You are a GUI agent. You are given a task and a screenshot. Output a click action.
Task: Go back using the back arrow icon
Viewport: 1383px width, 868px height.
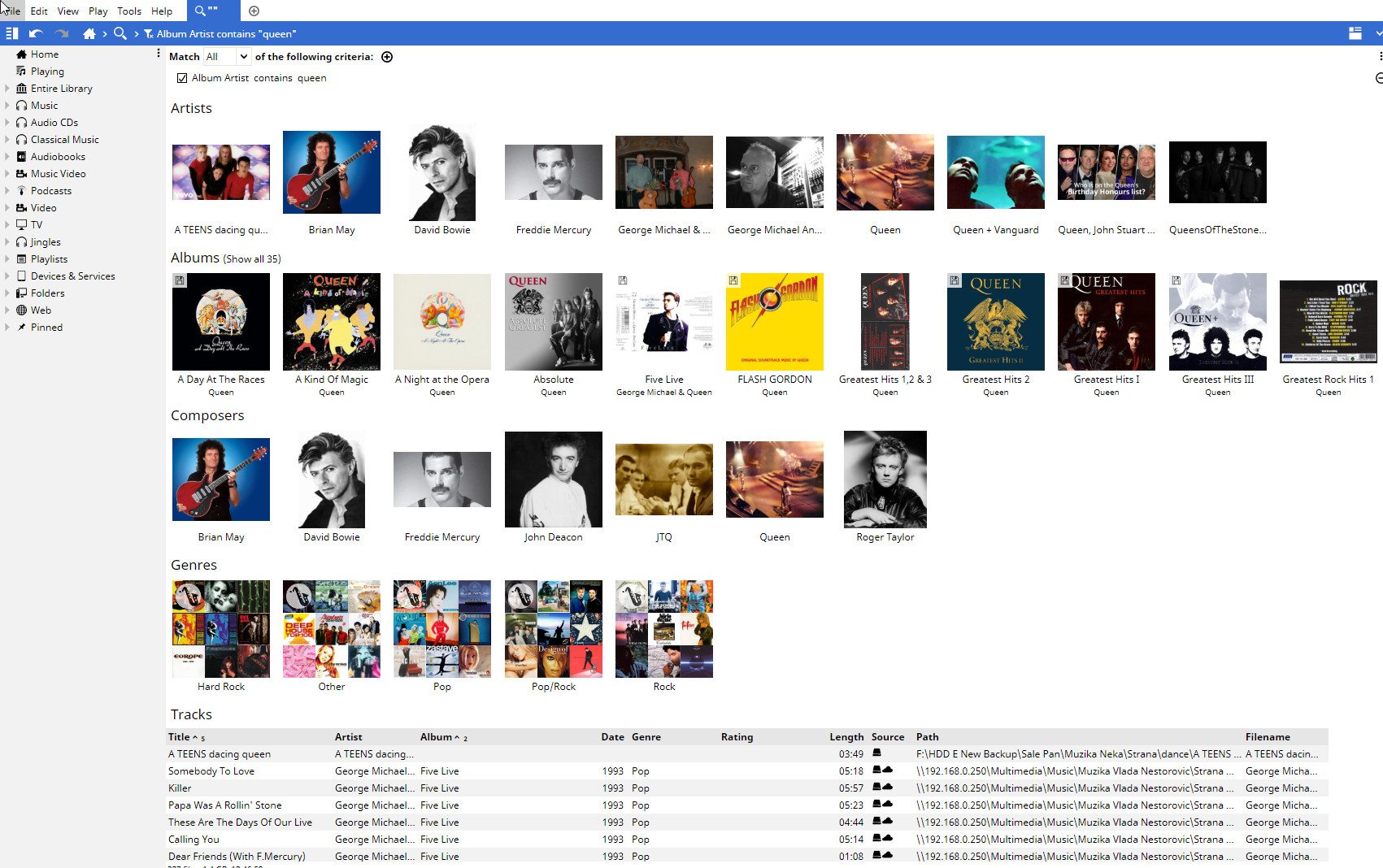(x=35, y=33)
